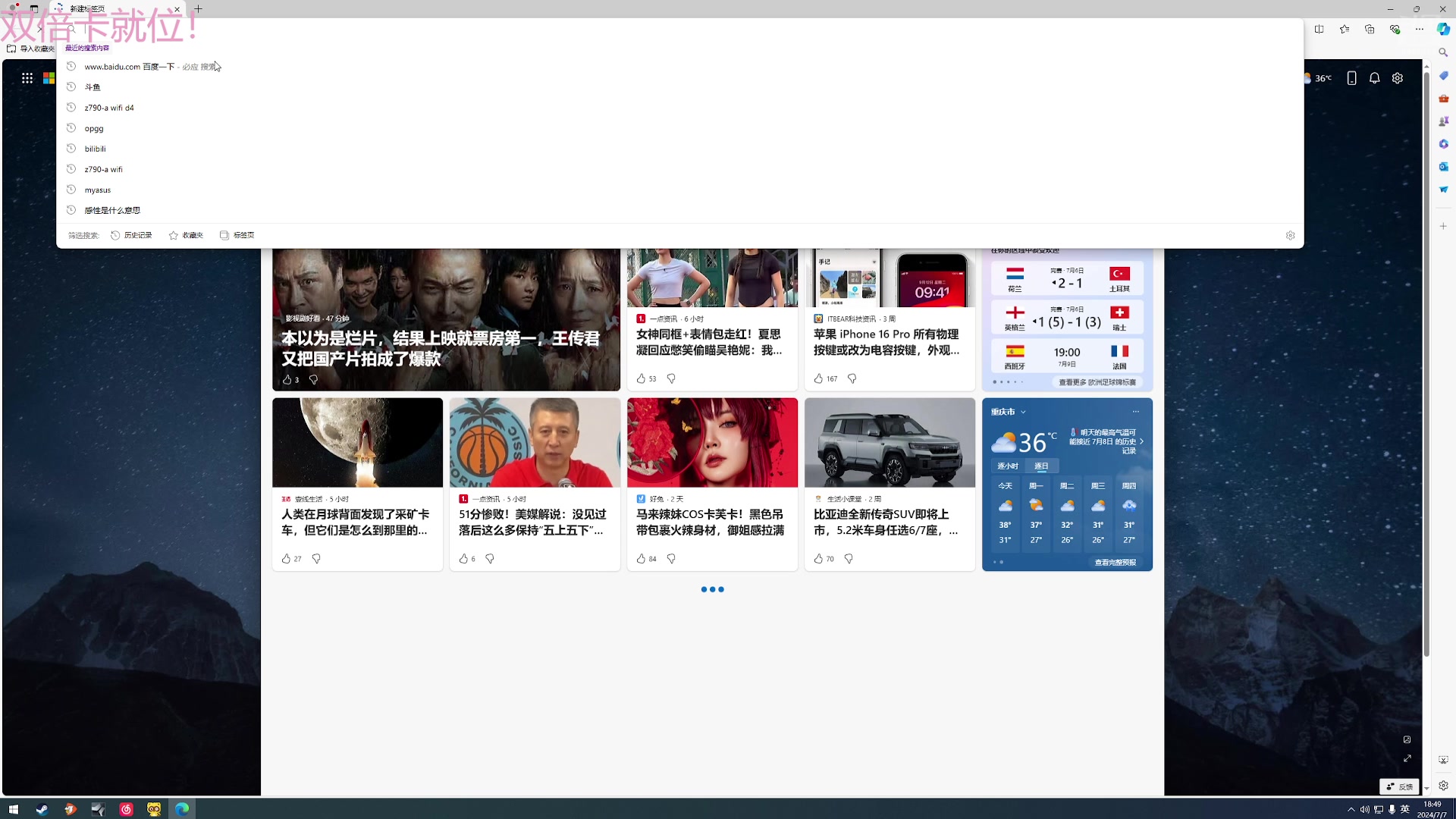The width and height of the screenshot is (1456, 819).
Task: Like the moon mining truck article
Action: tap(286, 559)
